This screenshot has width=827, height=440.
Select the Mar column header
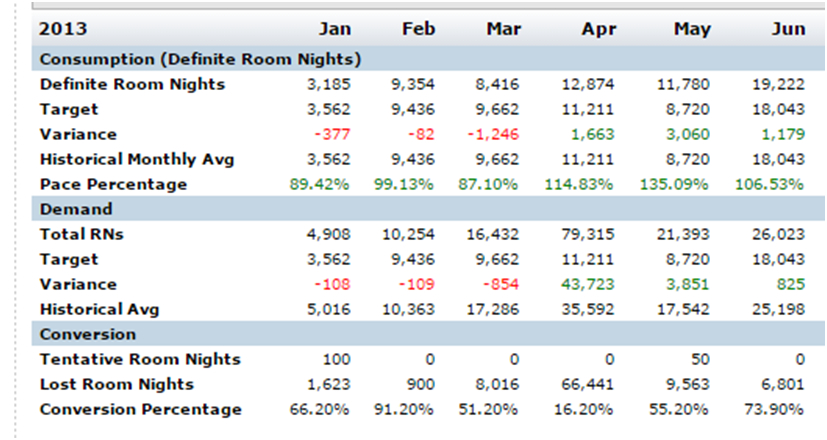click(503, 28)
